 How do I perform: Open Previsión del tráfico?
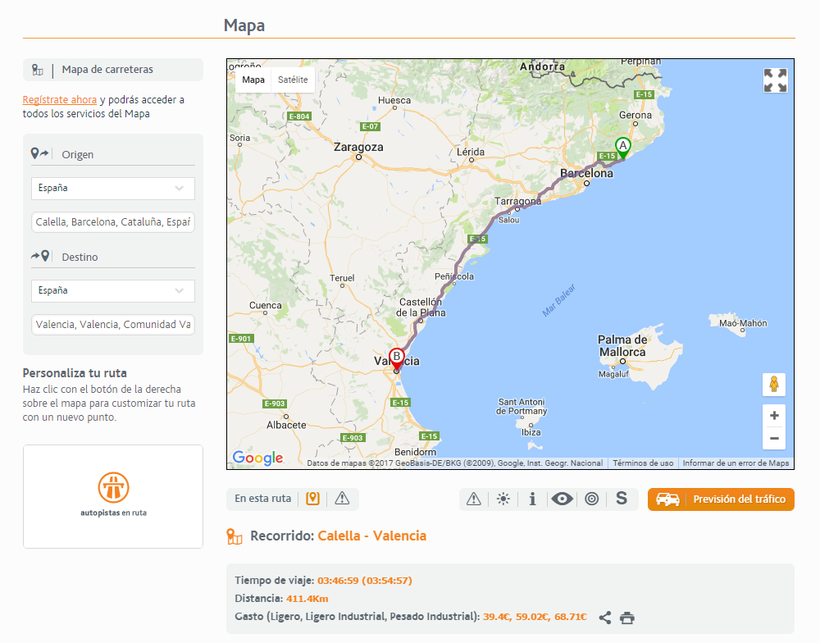(721, 499)
